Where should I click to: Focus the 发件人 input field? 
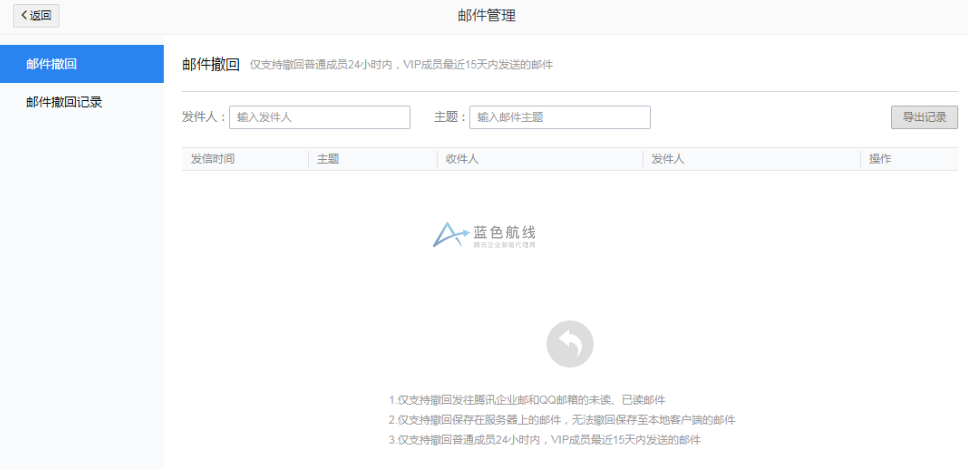(319, 117)
